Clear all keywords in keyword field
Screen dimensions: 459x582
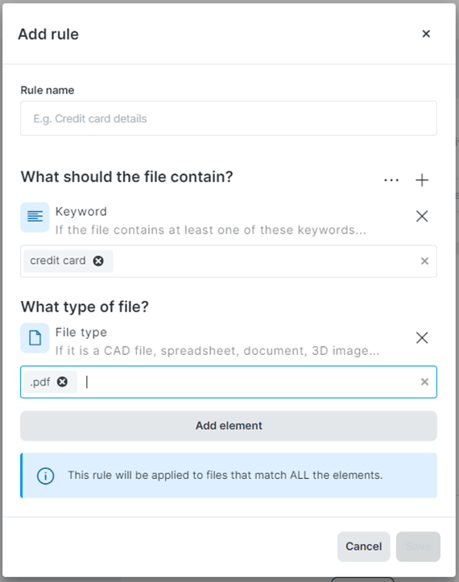click(425, 261)
